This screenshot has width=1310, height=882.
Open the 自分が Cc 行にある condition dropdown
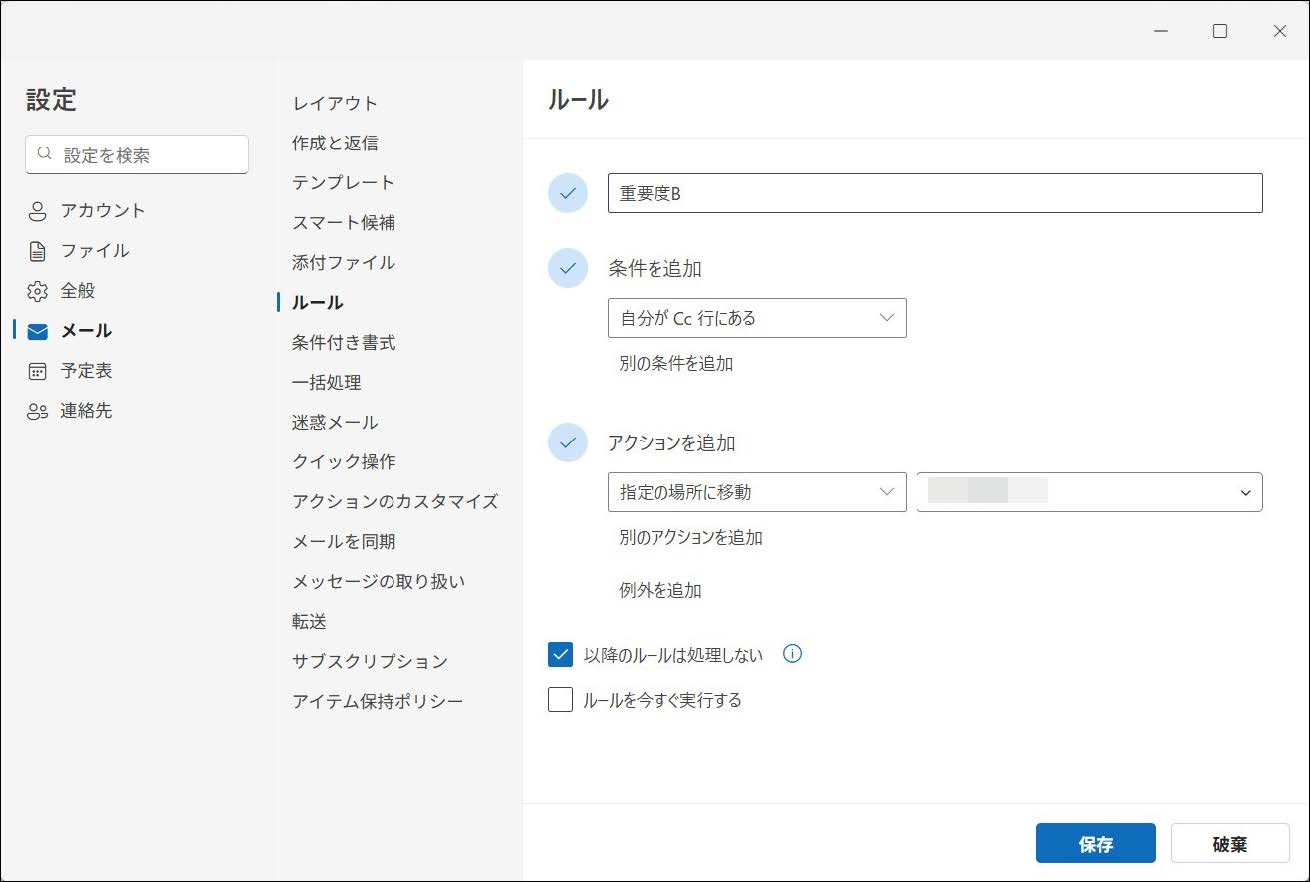click(x=757, y=318)
